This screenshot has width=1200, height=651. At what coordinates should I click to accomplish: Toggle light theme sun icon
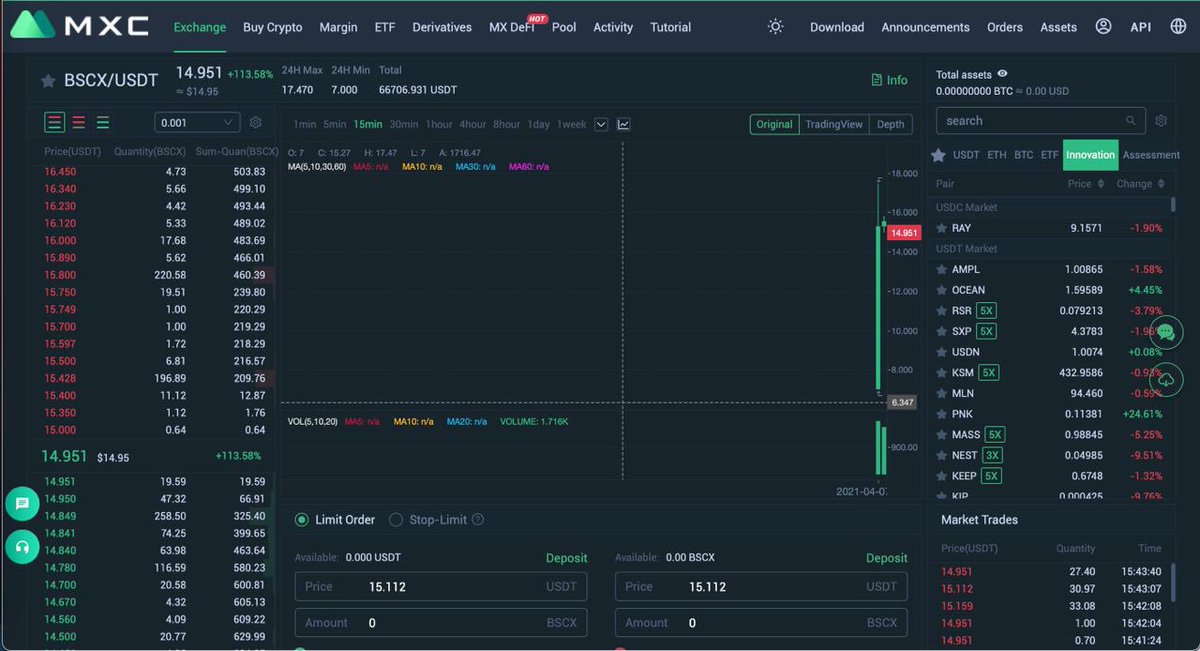coord(775,27)
